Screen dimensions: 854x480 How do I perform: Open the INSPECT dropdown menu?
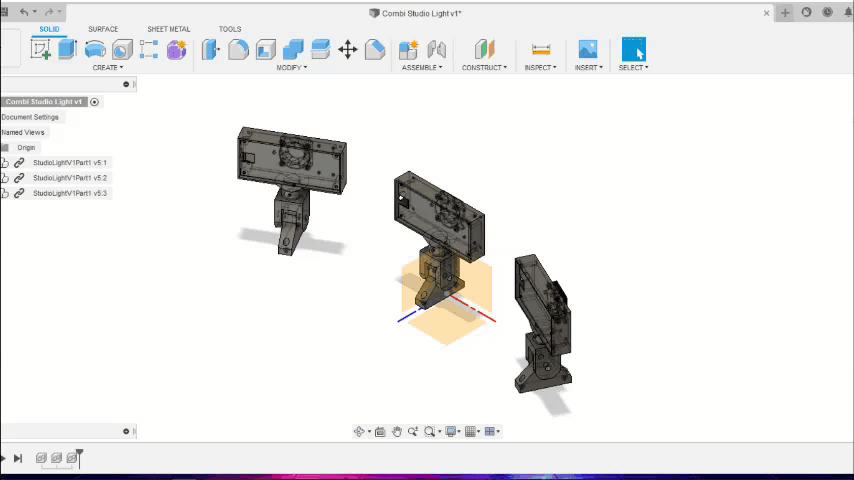point(540,68)
